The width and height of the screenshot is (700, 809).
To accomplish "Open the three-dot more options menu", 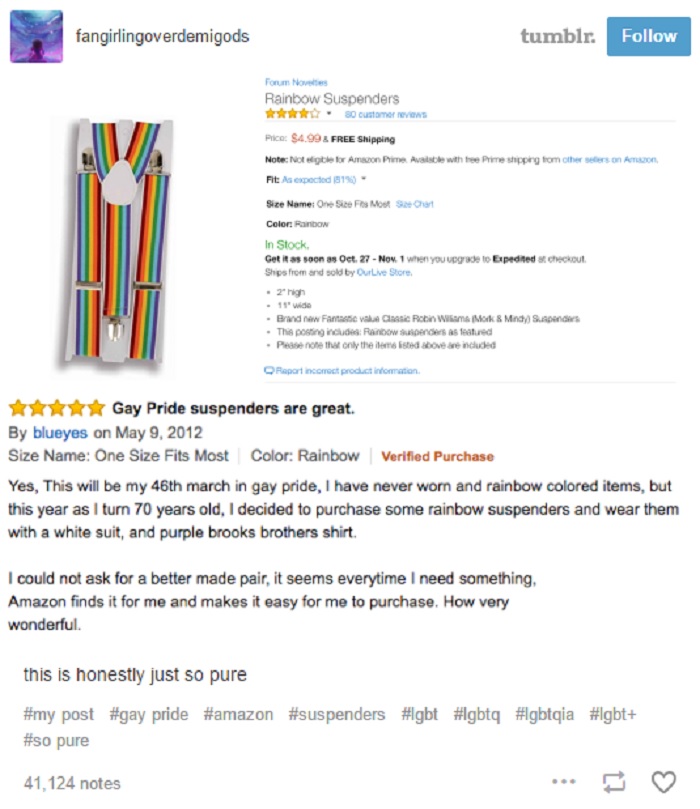I will (x=563, y=782).
